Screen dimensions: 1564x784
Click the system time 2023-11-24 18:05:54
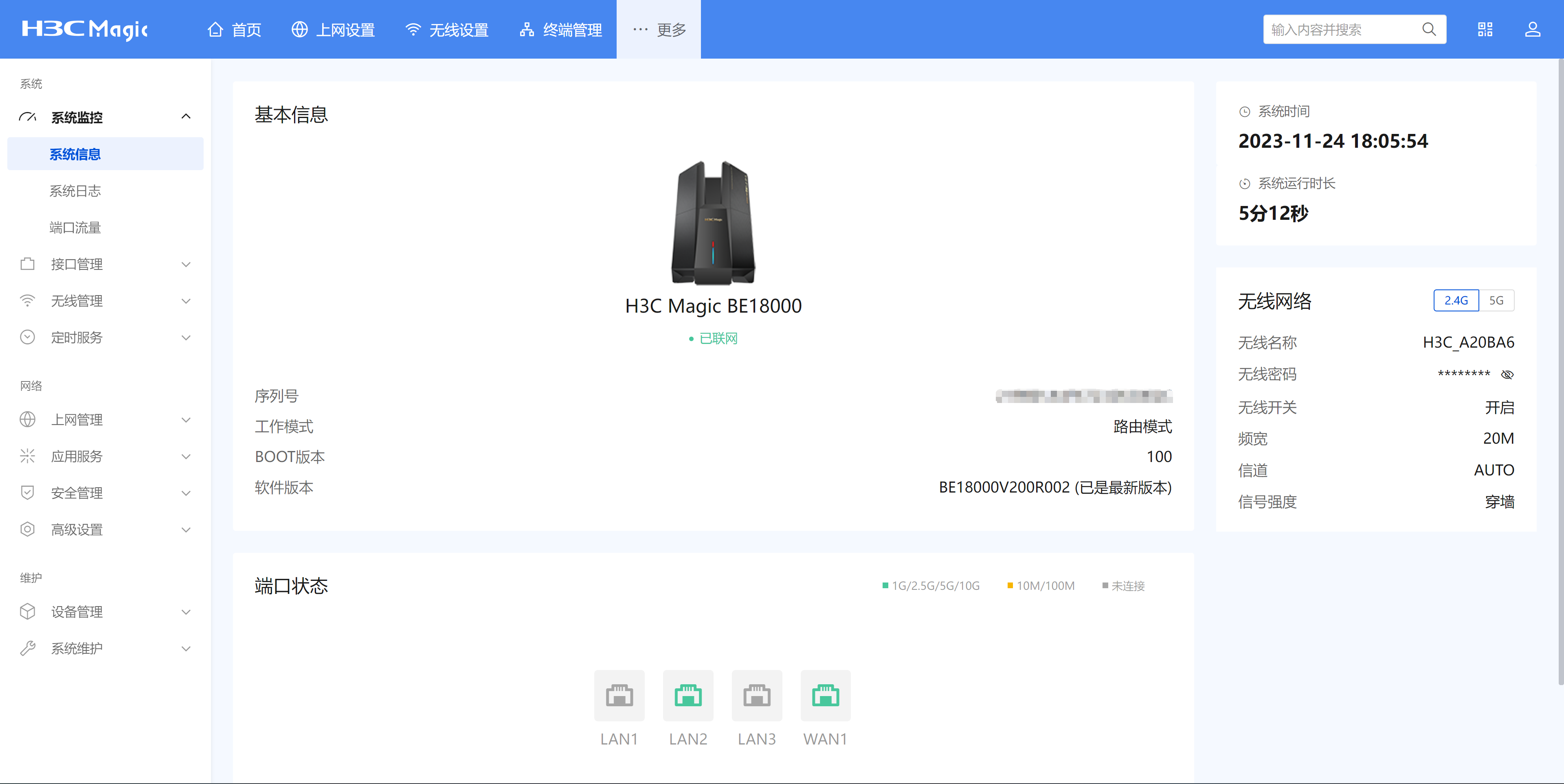click(x=1333, y=141)
